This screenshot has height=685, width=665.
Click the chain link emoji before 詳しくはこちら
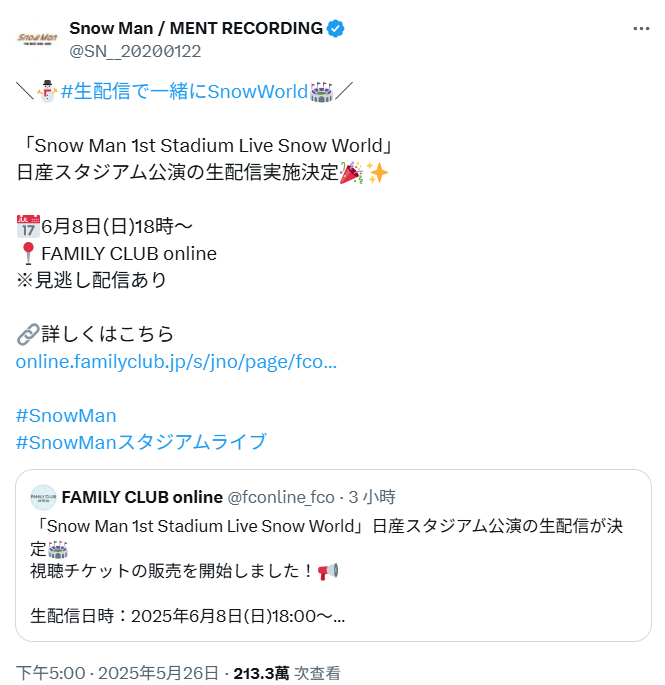tap(28, 335)
